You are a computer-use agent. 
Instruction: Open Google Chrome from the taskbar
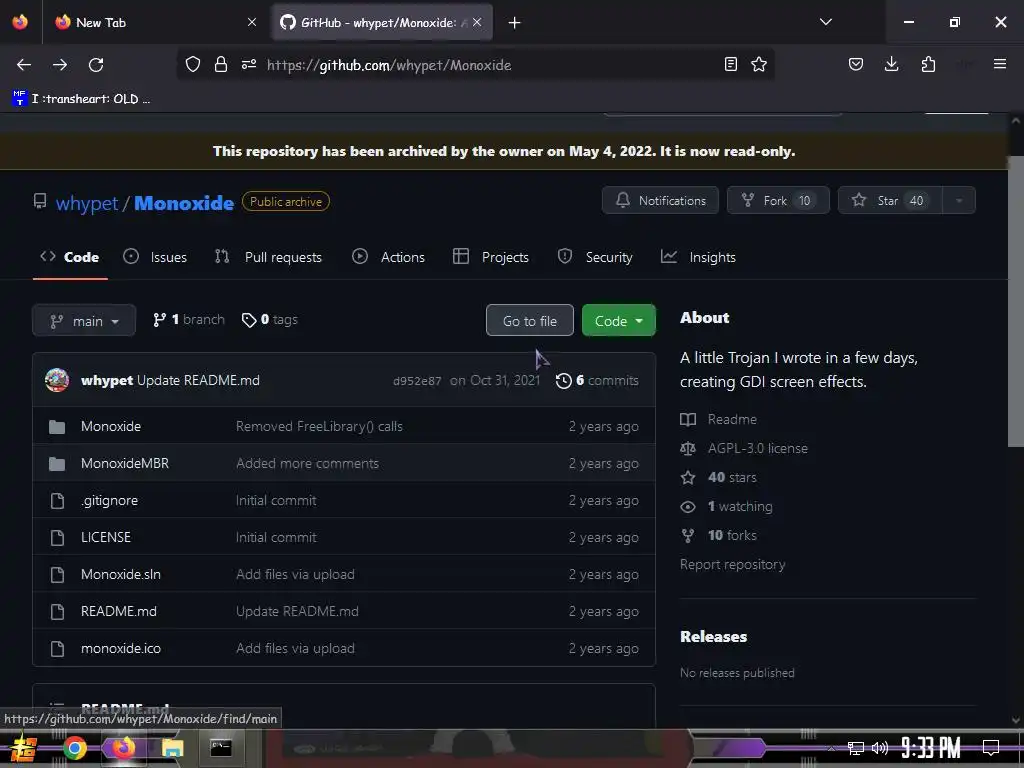74,748
